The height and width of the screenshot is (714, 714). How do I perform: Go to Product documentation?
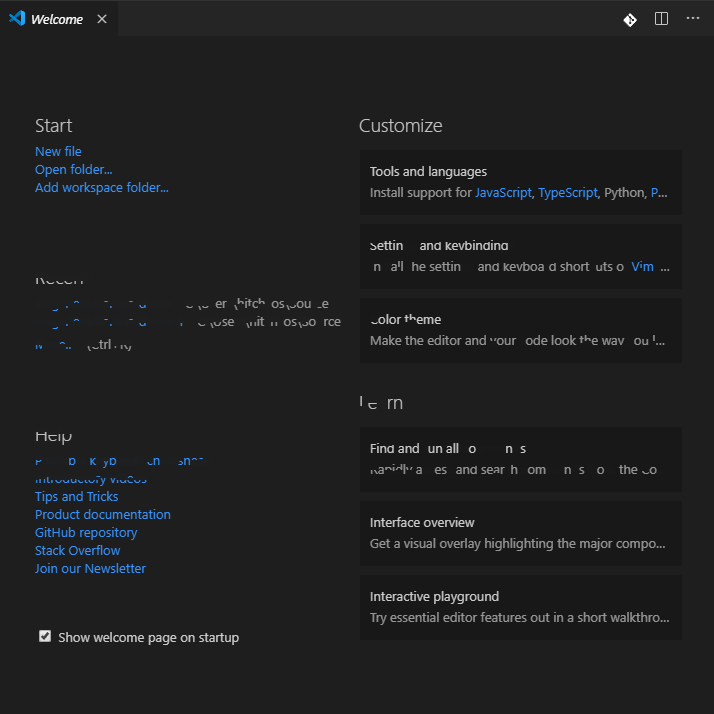[103, 515]
